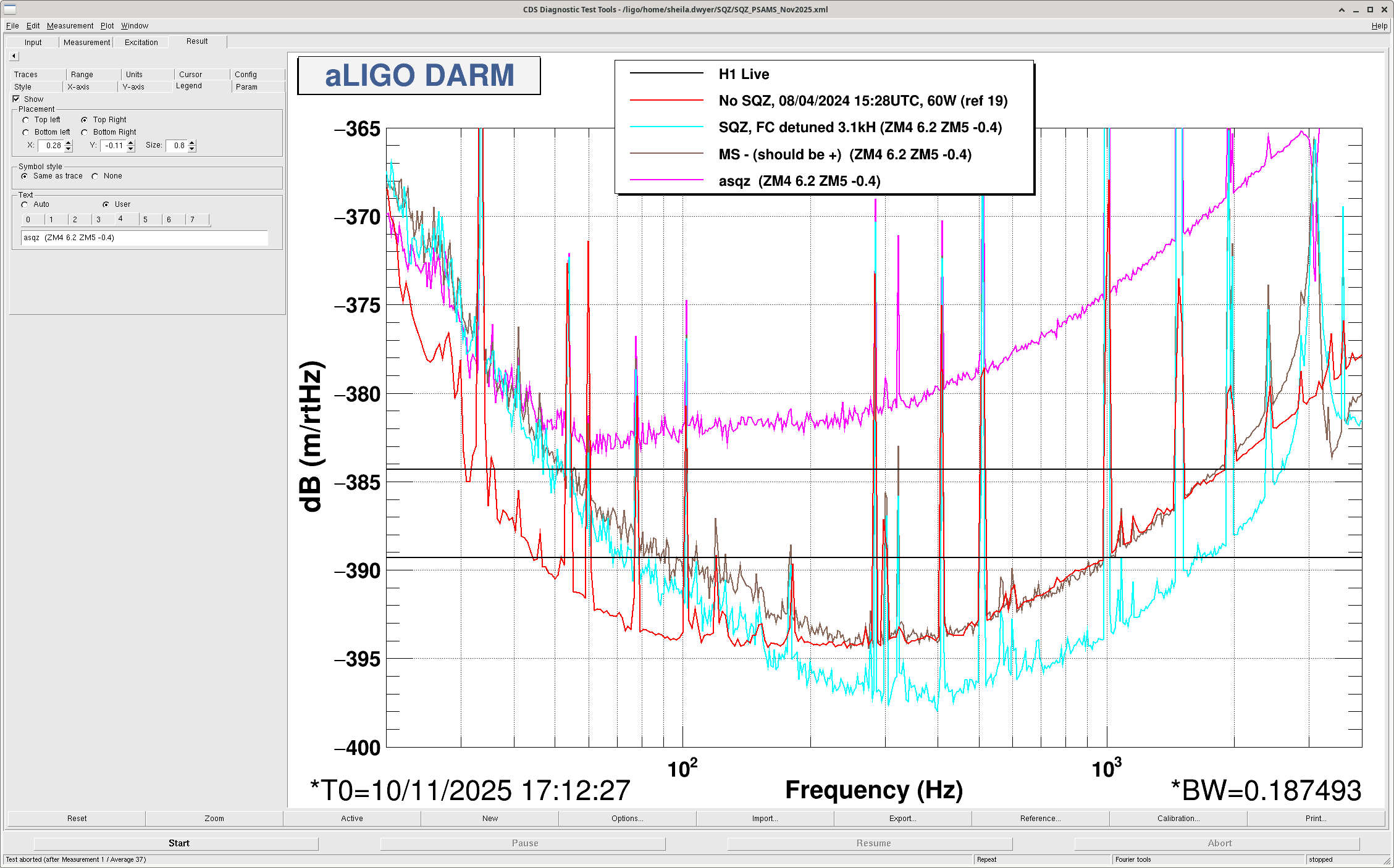Open the Y-axis options tab
The width and height of the screenshot is (1394, 868).
[133, 87]
